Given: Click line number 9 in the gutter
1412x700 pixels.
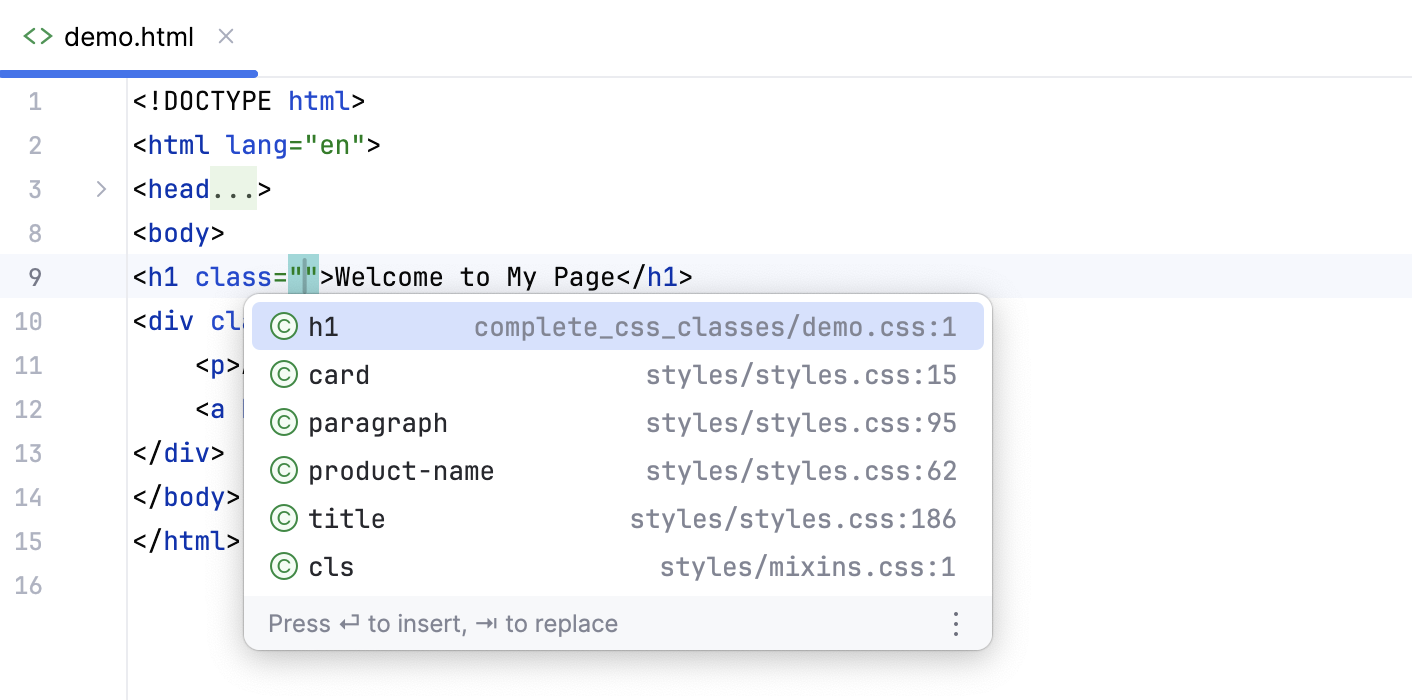Looking at the screenshot, I should 35,276.
